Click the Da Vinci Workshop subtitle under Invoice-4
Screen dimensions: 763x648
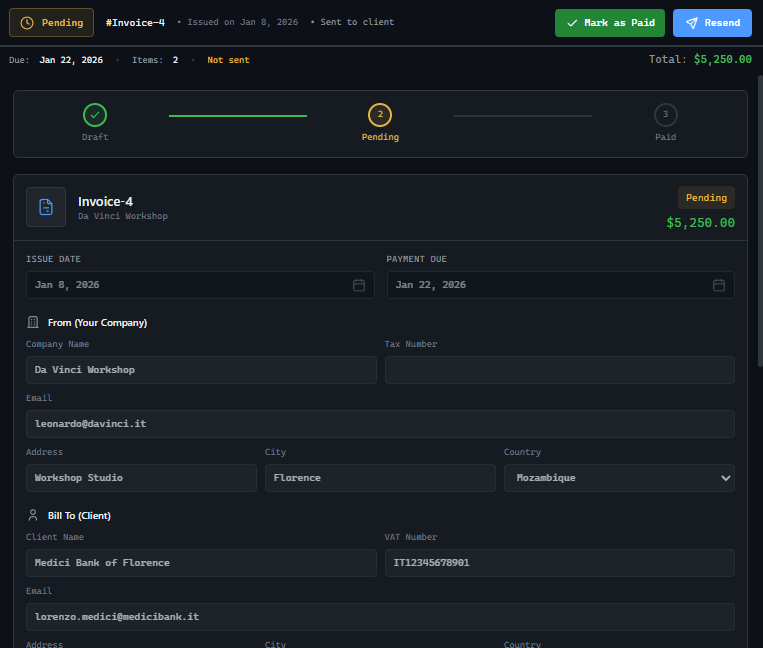(x=123, y=216)
